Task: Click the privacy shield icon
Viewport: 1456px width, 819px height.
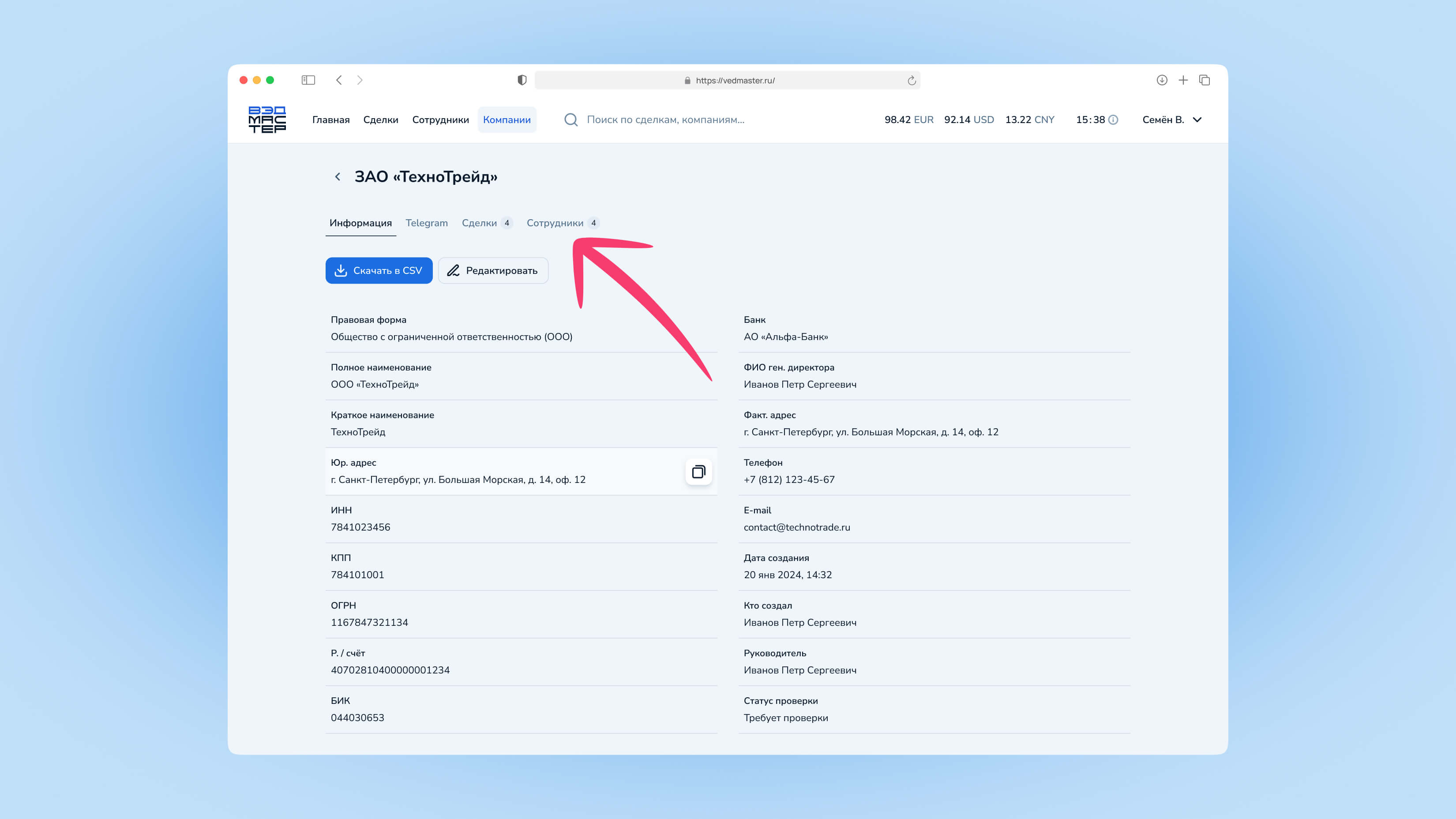Action: coord(522,80)
